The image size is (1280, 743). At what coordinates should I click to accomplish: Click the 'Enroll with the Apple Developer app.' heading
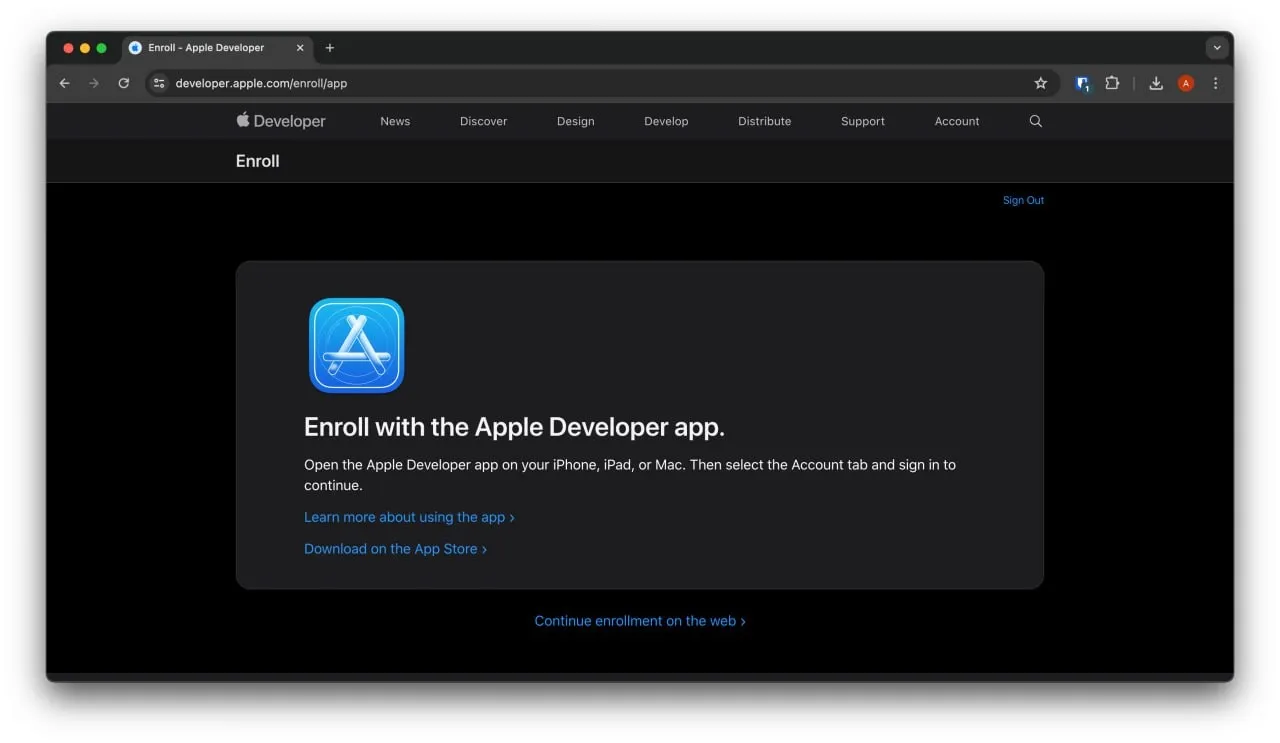coord(514,427)
